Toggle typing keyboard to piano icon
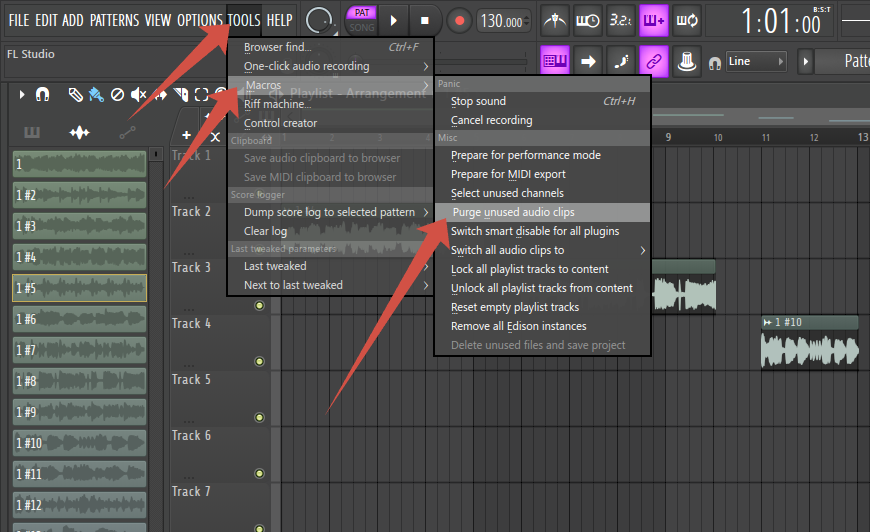The height and width of the screenshot is (532, 870). point(554,61)
